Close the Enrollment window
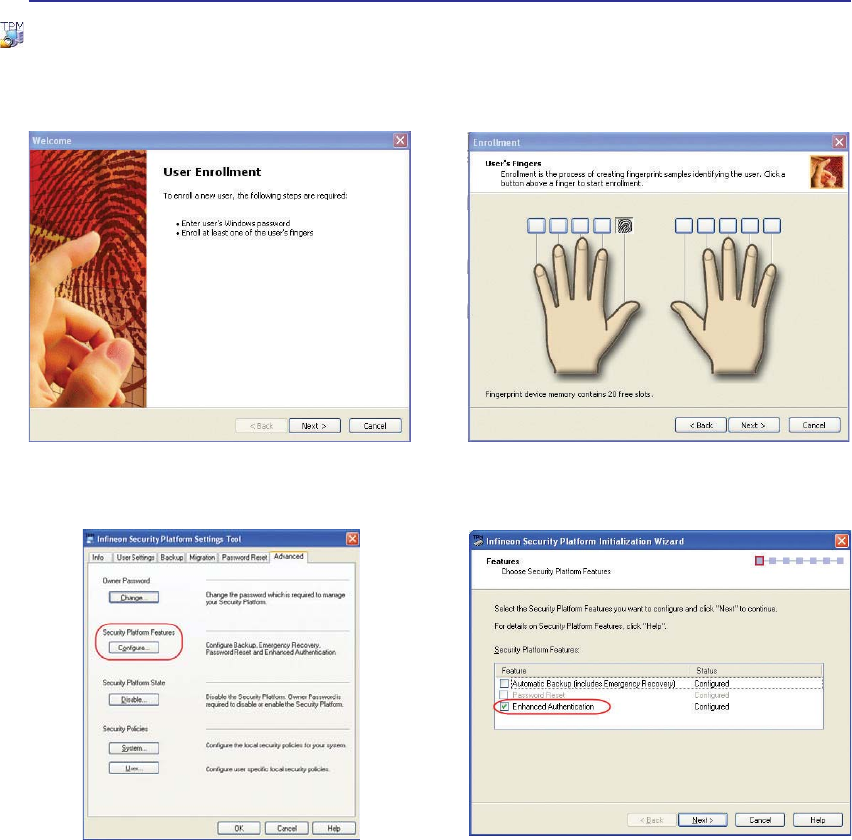Viewport: 852px width, 840px height. click(839, 142)
